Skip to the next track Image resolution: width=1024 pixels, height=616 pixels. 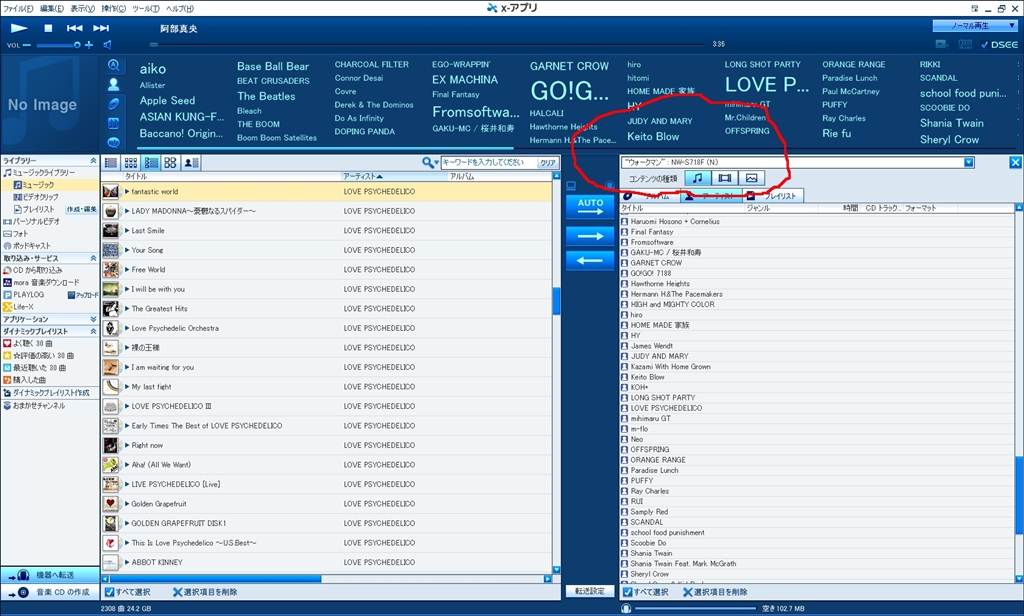tap(101, 28)
